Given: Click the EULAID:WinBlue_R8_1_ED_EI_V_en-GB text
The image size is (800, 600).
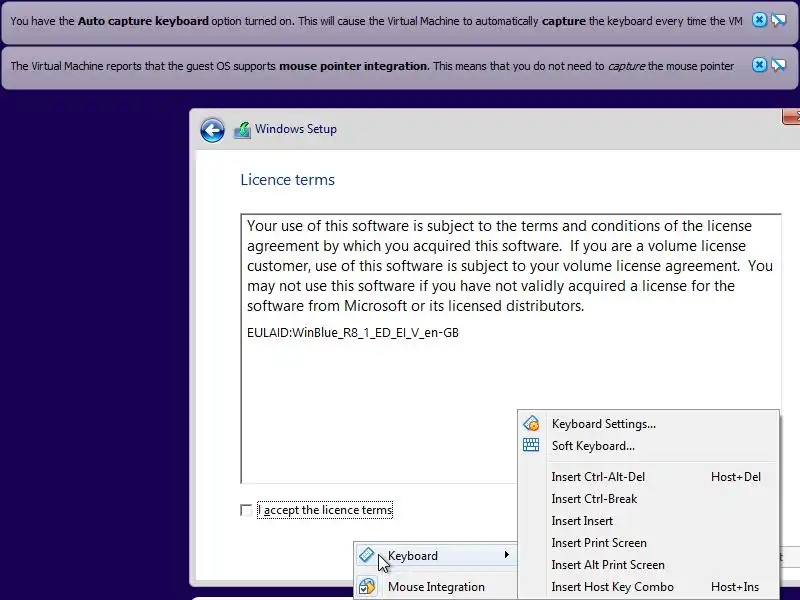Looking at the screenshot, I should pyautogui.click(x=353, y=333).
